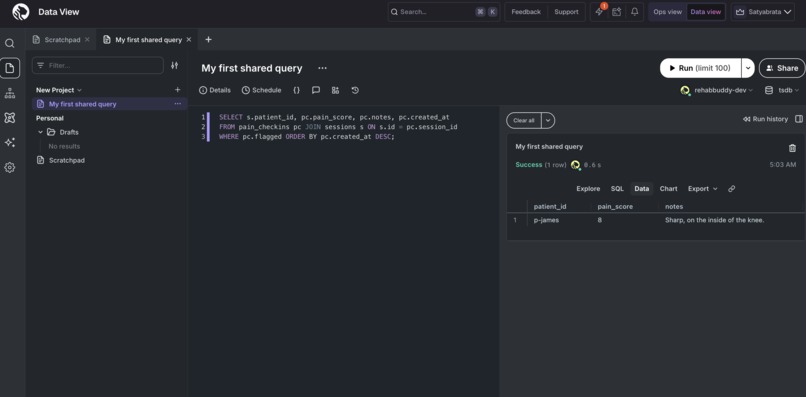The height and width of the screenshot is (397, 806).
Task: Open the Explore results tab
Action: tap(588, 189)
